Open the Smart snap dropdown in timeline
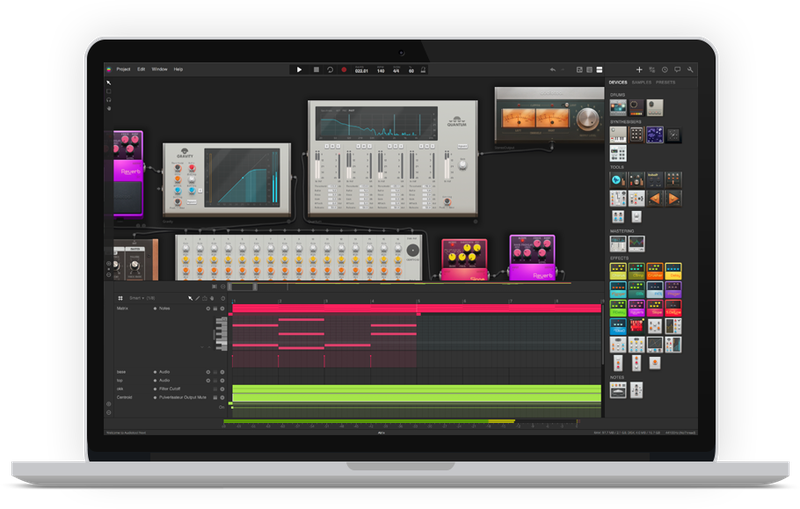Viewport: 800px width, 509px height. [x=141, y=298]
